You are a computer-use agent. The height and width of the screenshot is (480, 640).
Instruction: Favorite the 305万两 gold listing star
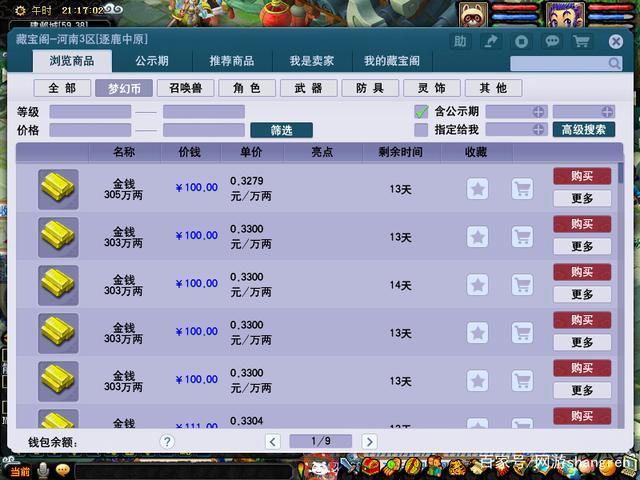pyautogui.click(x=478, y=189)
